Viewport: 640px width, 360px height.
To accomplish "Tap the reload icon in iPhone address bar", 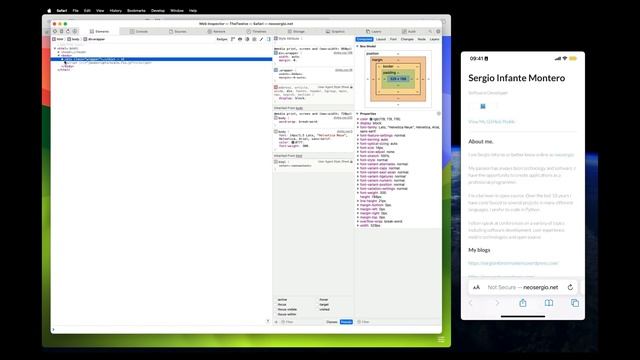I will click(x=570, y=287).
